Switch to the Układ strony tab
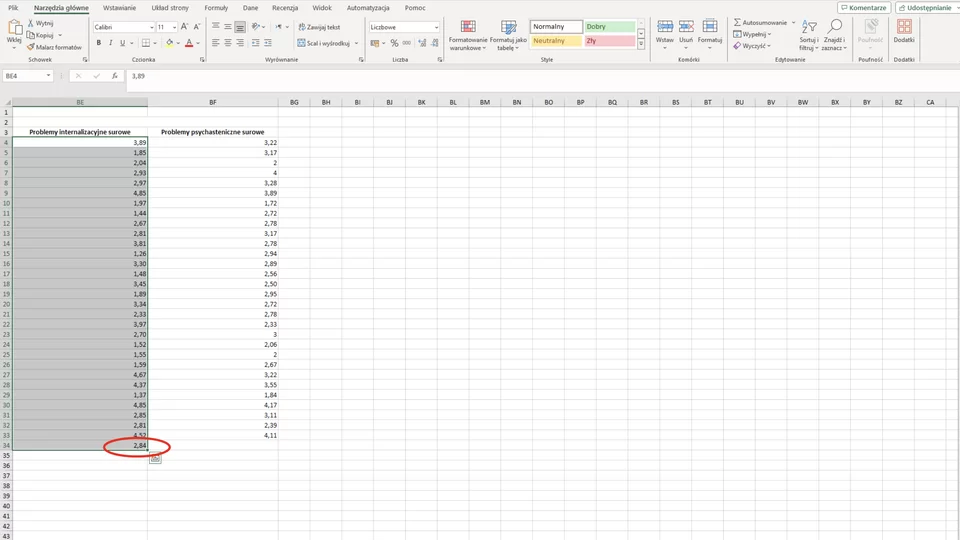 (x=170, y=8)
